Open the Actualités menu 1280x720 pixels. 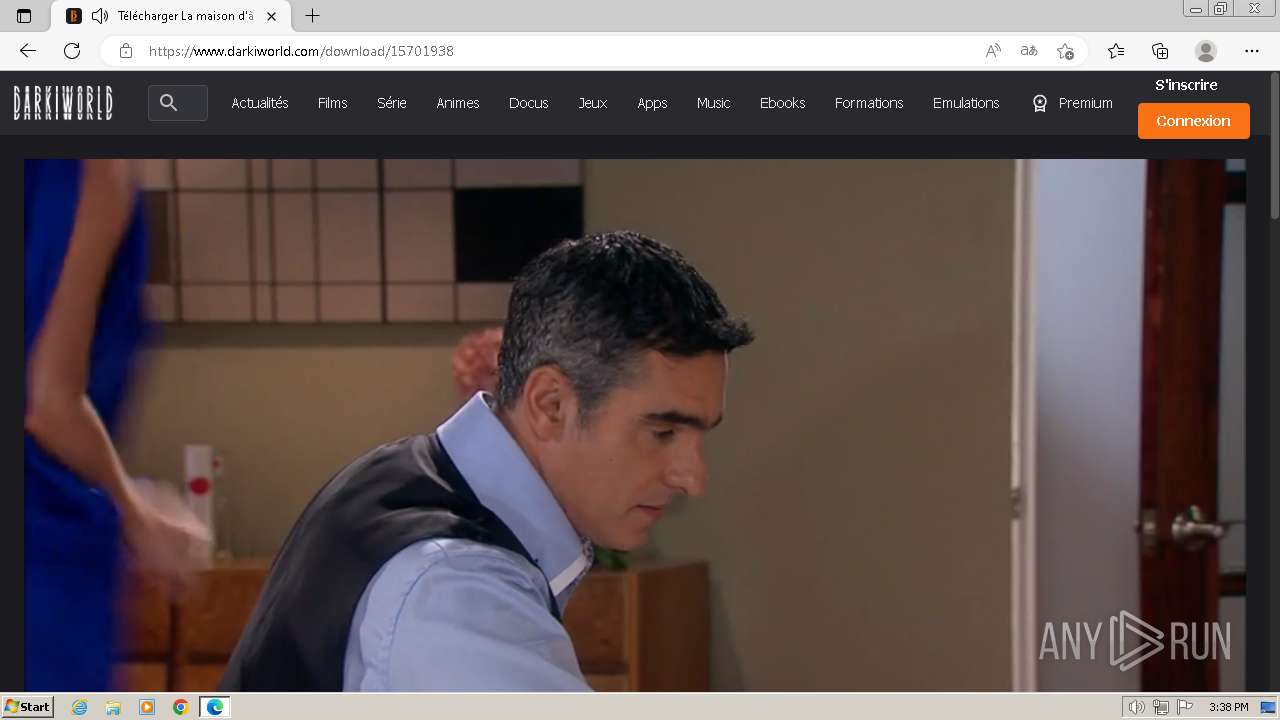tap(260, 103)
